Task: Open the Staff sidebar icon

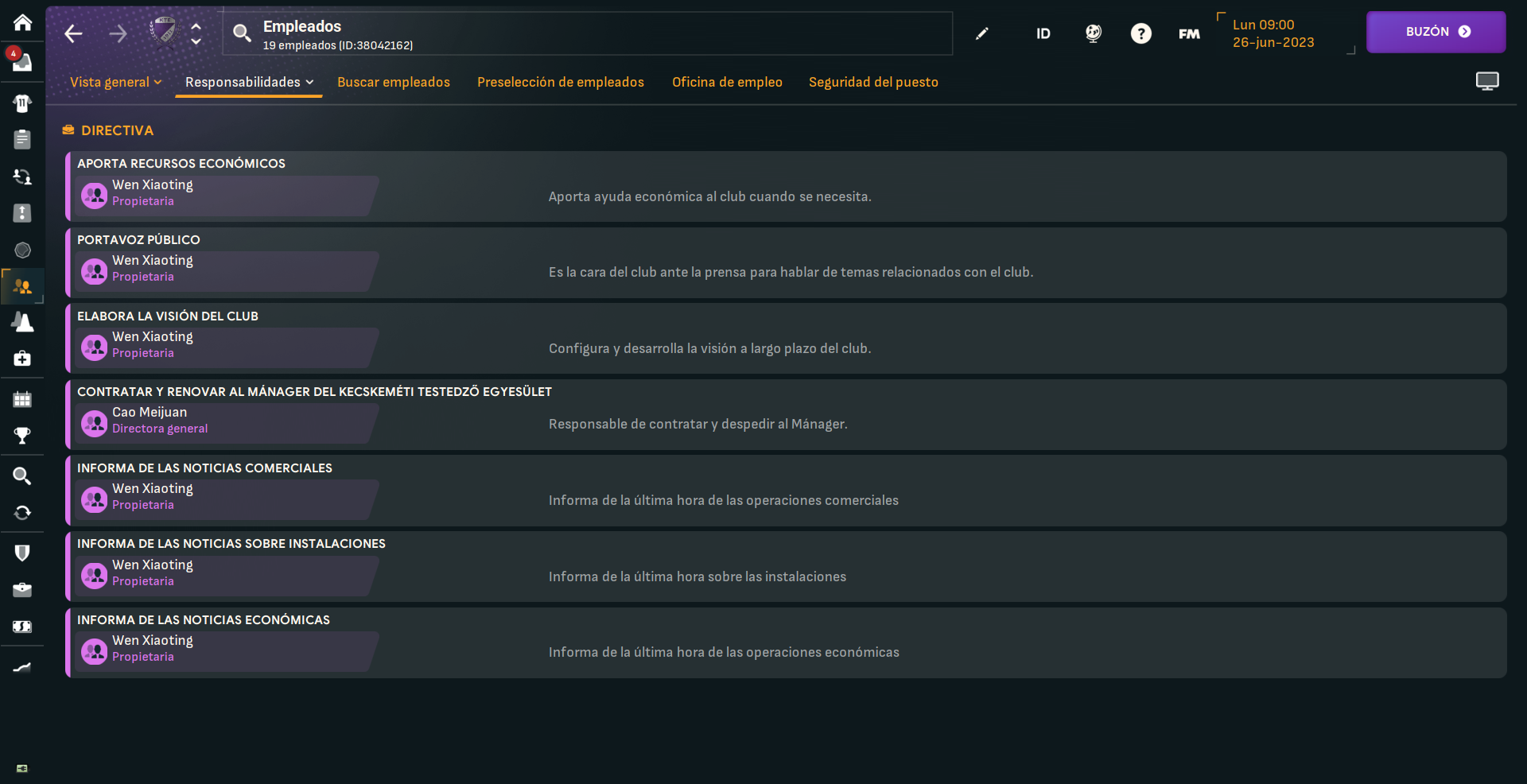Action: coord(22,286)
